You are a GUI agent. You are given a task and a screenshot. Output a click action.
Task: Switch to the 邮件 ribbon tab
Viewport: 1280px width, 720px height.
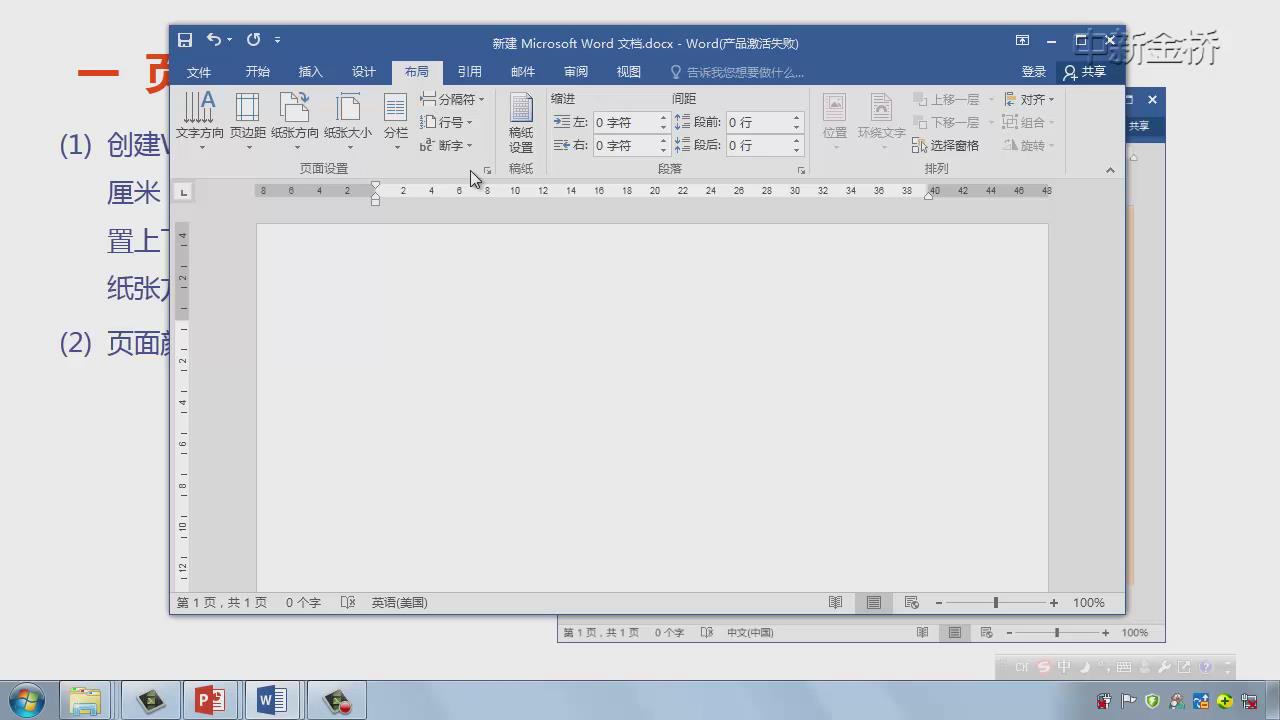point(523,72)
